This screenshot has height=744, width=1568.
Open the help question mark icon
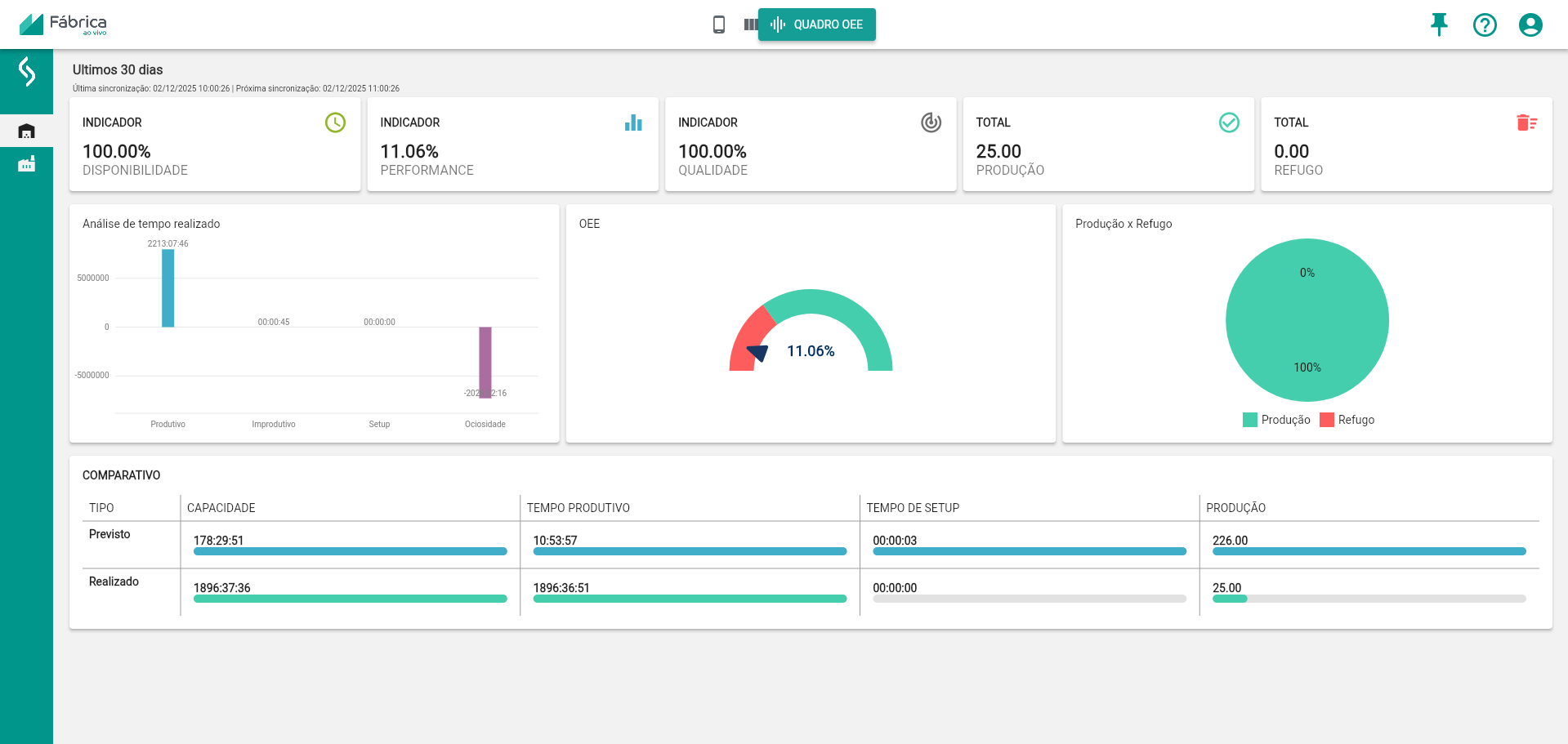pos(1484,25)
